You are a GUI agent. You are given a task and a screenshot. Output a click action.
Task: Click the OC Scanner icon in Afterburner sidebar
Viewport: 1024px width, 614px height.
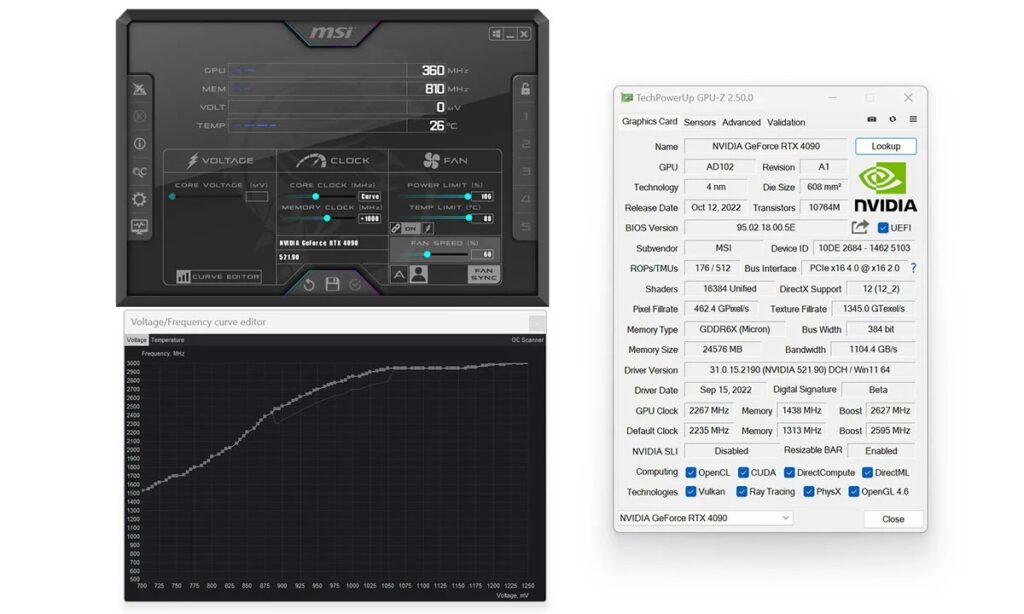tap(139, 172)
